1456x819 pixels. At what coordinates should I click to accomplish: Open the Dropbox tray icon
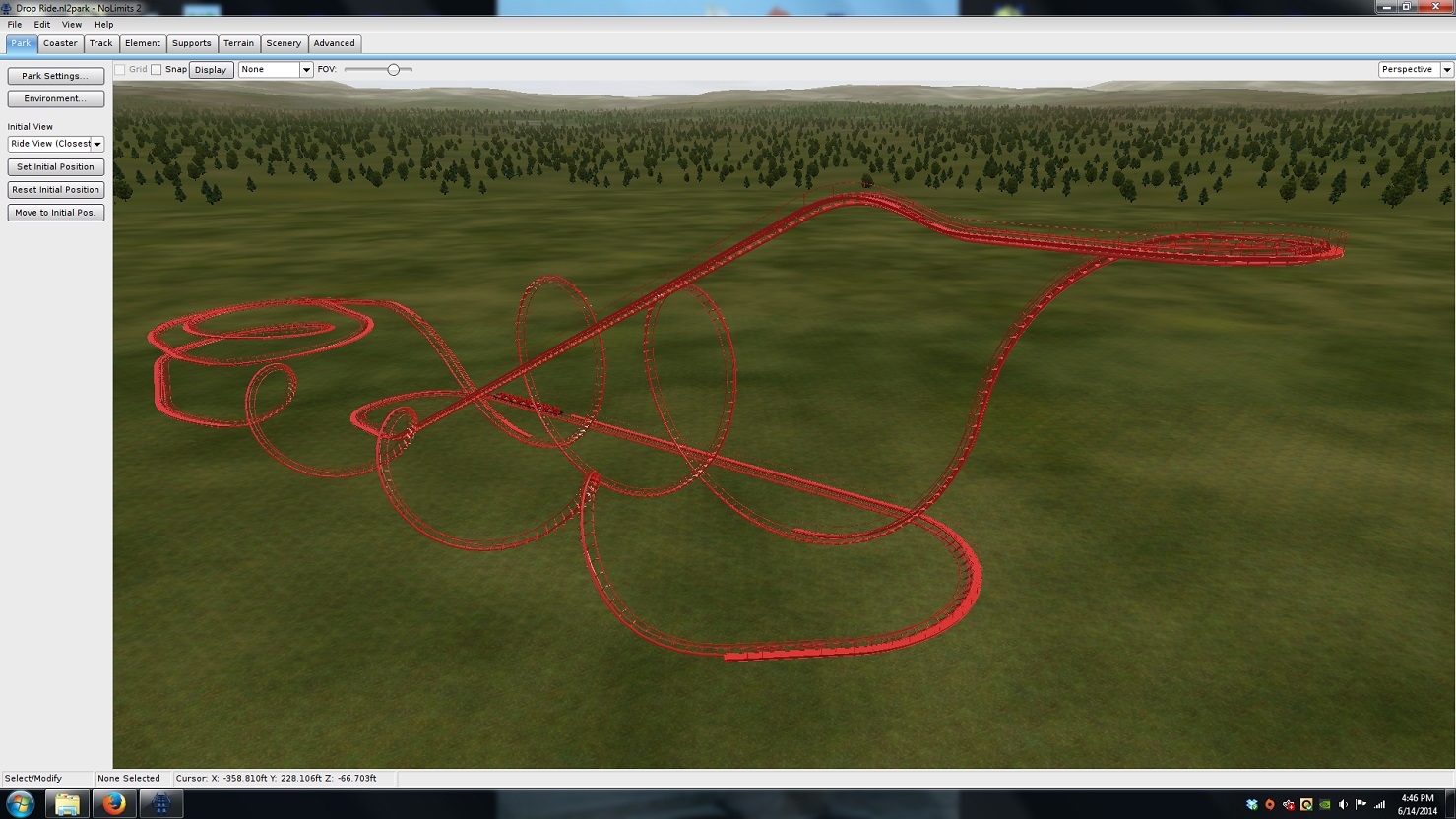(x=1251, y=804)
